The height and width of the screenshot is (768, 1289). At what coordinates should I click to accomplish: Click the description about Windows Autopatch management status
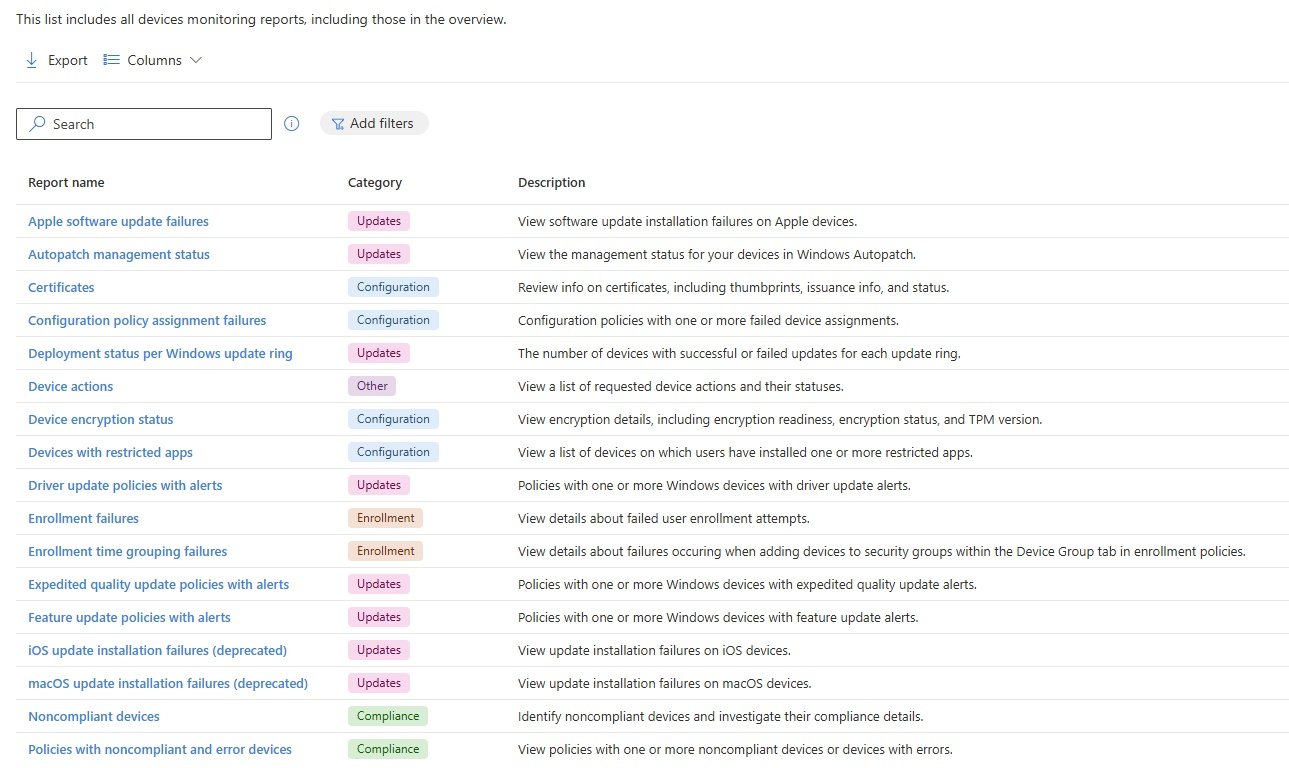(717, 254)
